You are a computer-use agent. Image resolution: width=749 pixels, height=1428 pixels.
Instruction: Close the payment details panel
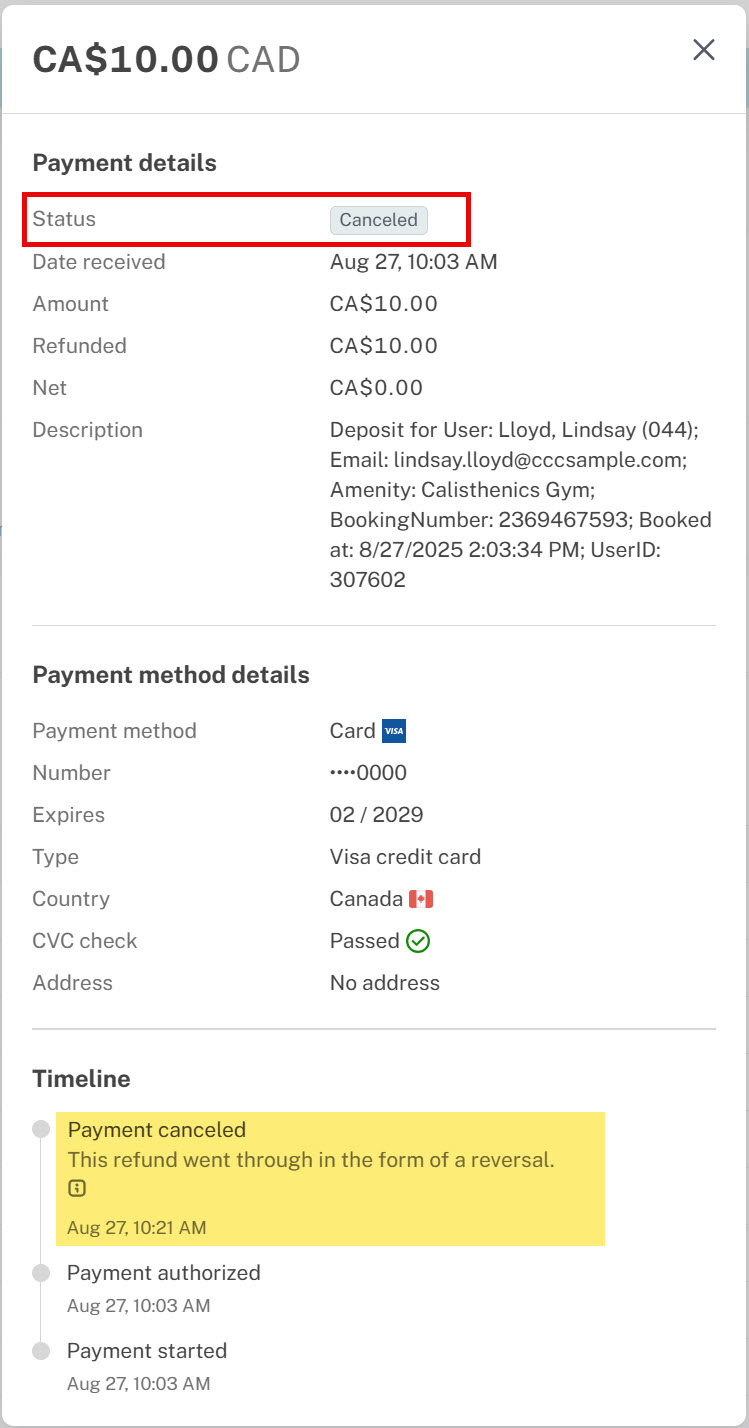pos(704,50)
